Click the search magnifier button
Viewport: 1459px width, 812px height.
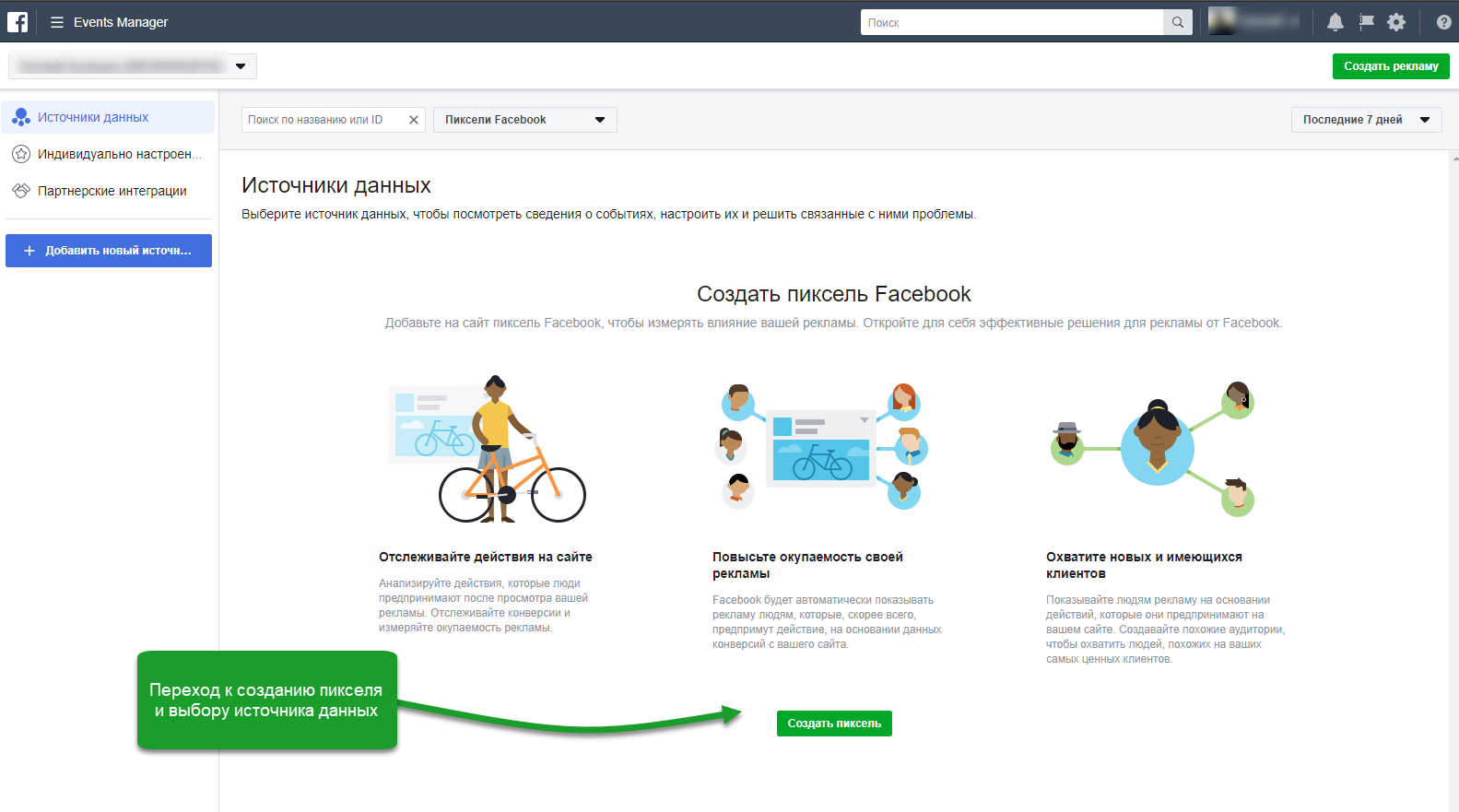click(x=1178, y=22)
